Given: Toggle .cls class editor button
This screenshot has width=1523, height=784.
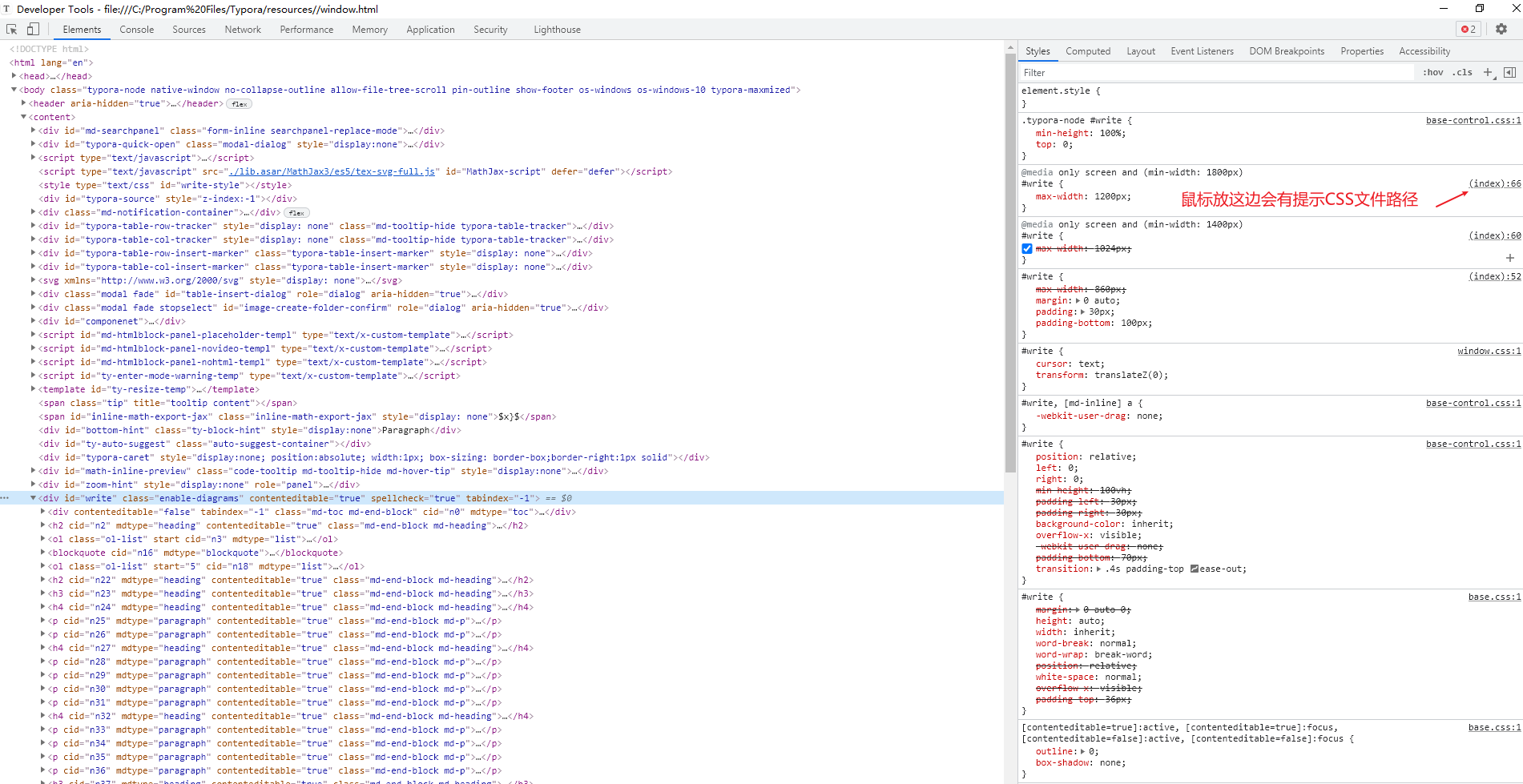Looking at the screenshot, I should coord(1464,72).
